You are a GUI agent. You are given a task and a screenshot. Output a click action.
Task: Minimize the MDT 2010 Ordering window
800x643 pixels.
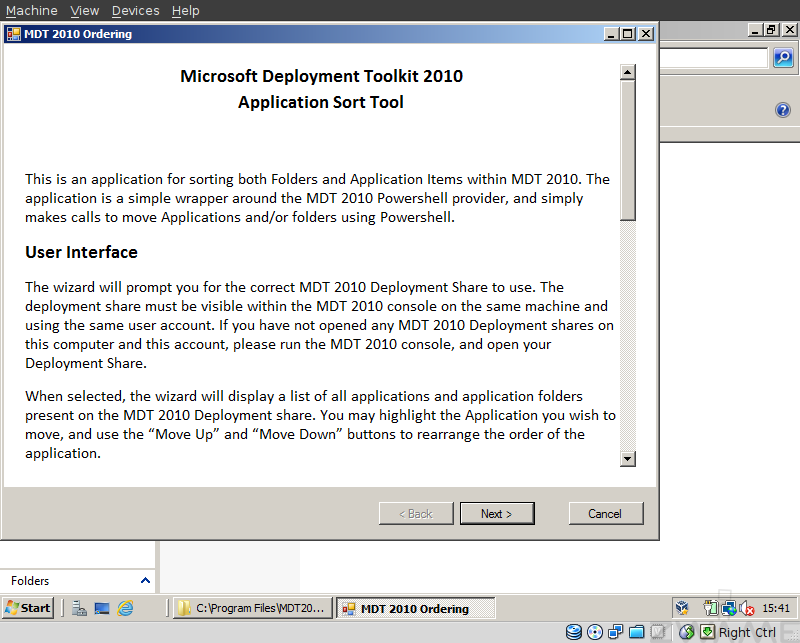(x=611, y=34)
